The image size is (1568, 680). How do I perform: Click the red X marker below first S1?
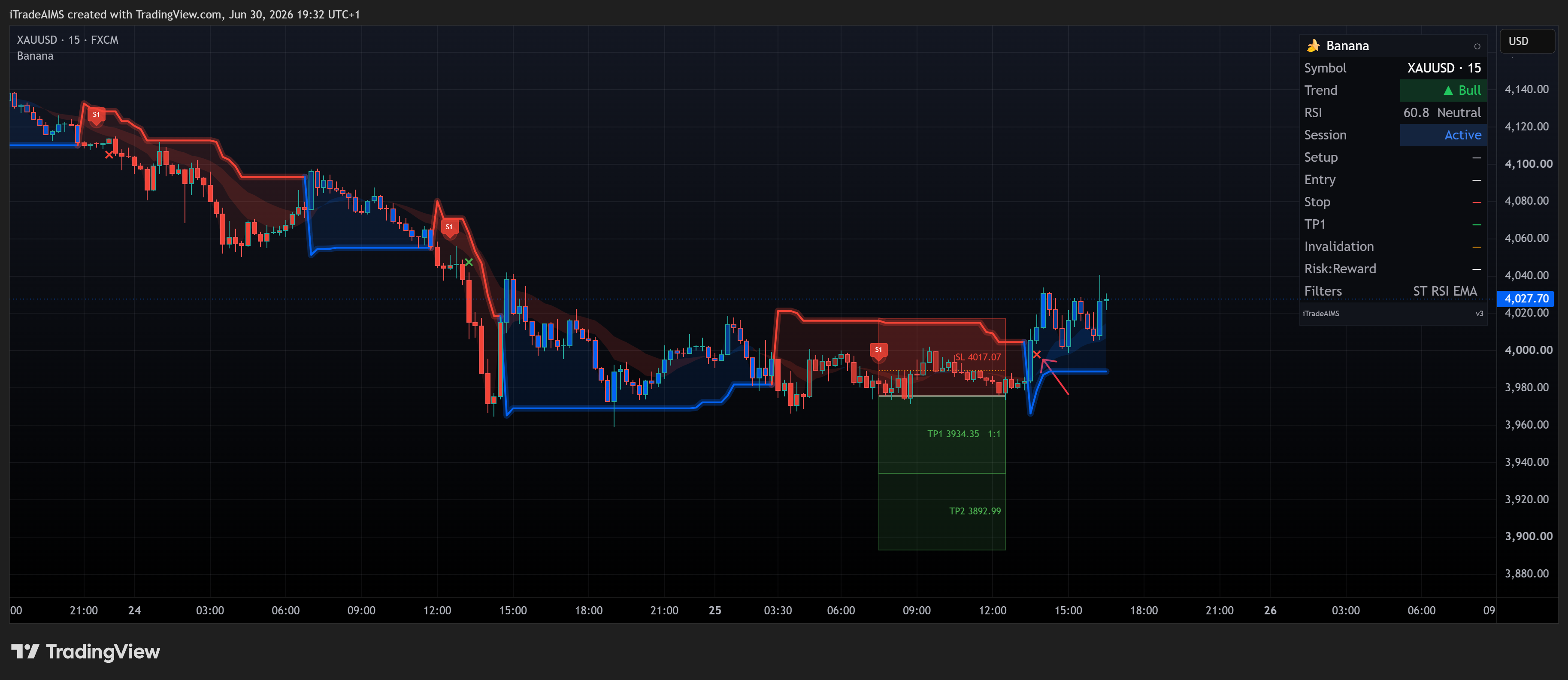(x=109, y=154)
